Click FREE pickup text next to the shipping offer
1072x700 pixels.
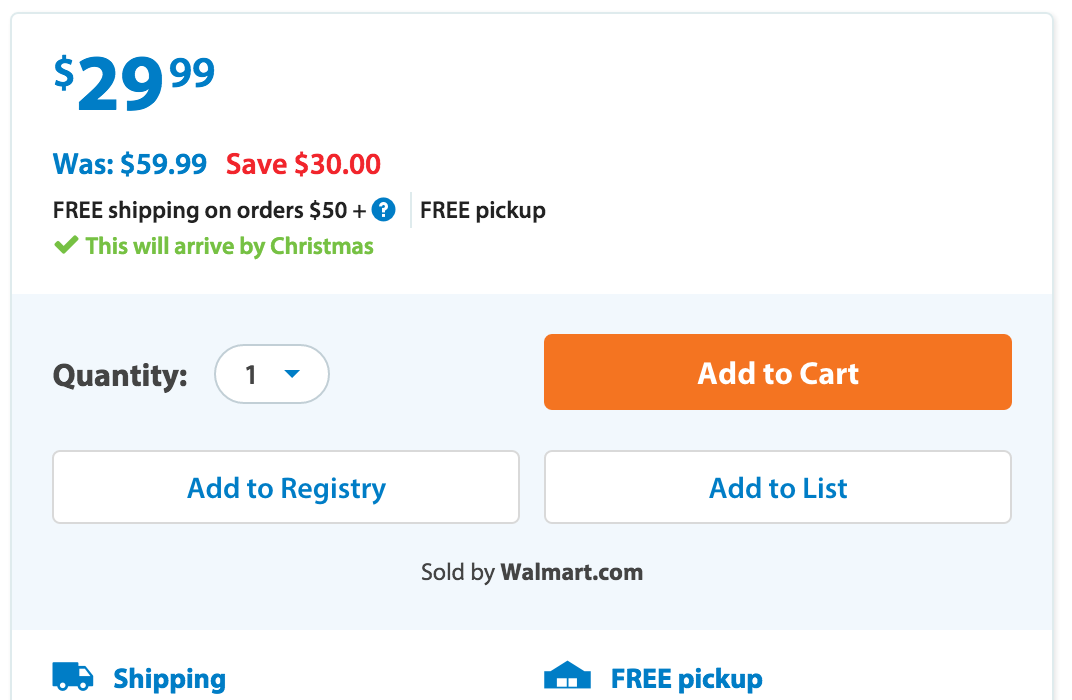click(483, 211)
